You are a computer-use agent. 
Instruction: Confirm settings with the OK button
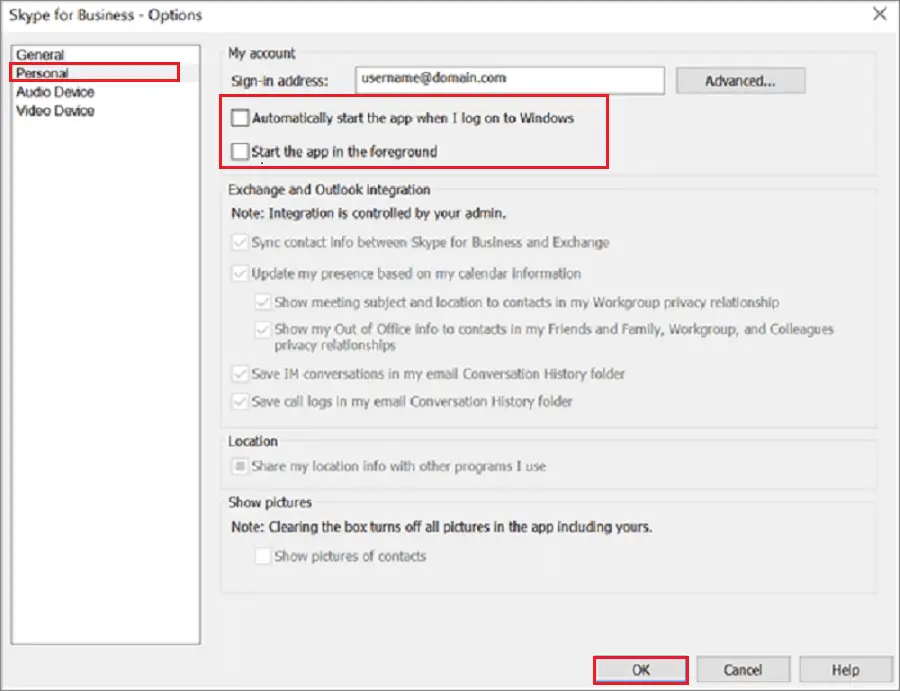click(x=641, y=670)
